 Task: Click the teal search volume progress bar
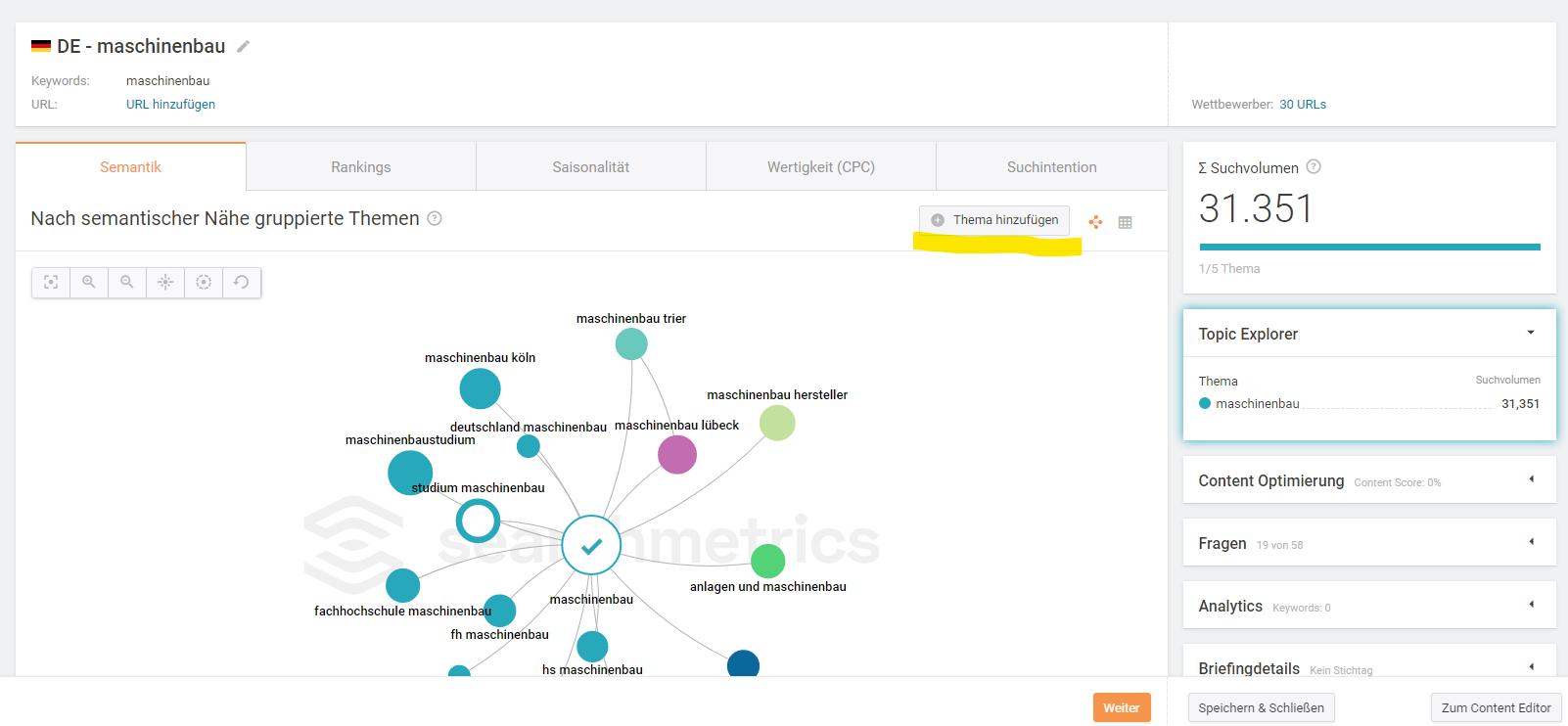point(1369,247)
